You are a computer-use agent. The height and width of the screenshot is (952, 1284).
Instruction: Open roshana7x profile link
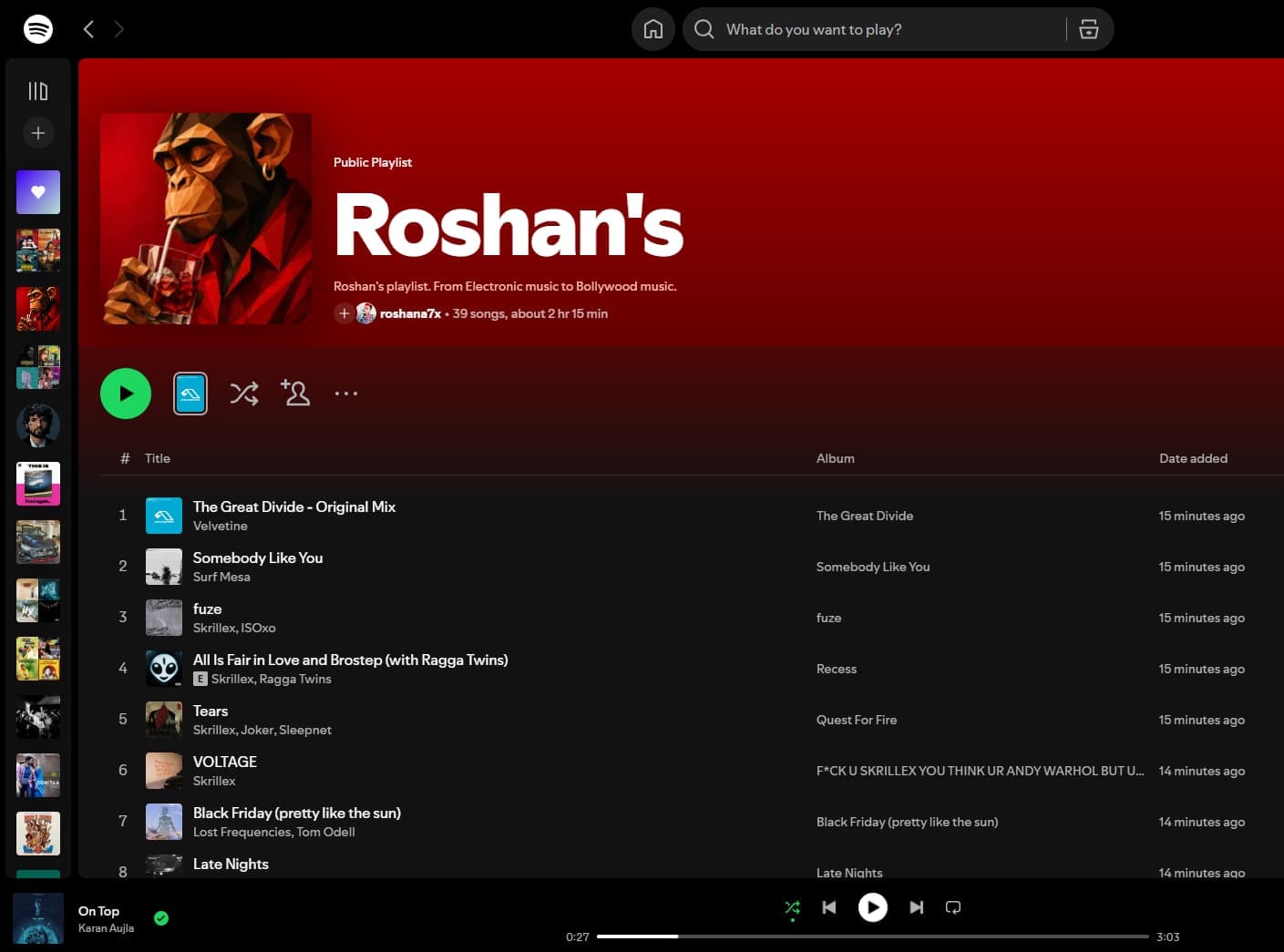(x=410, y=313)
